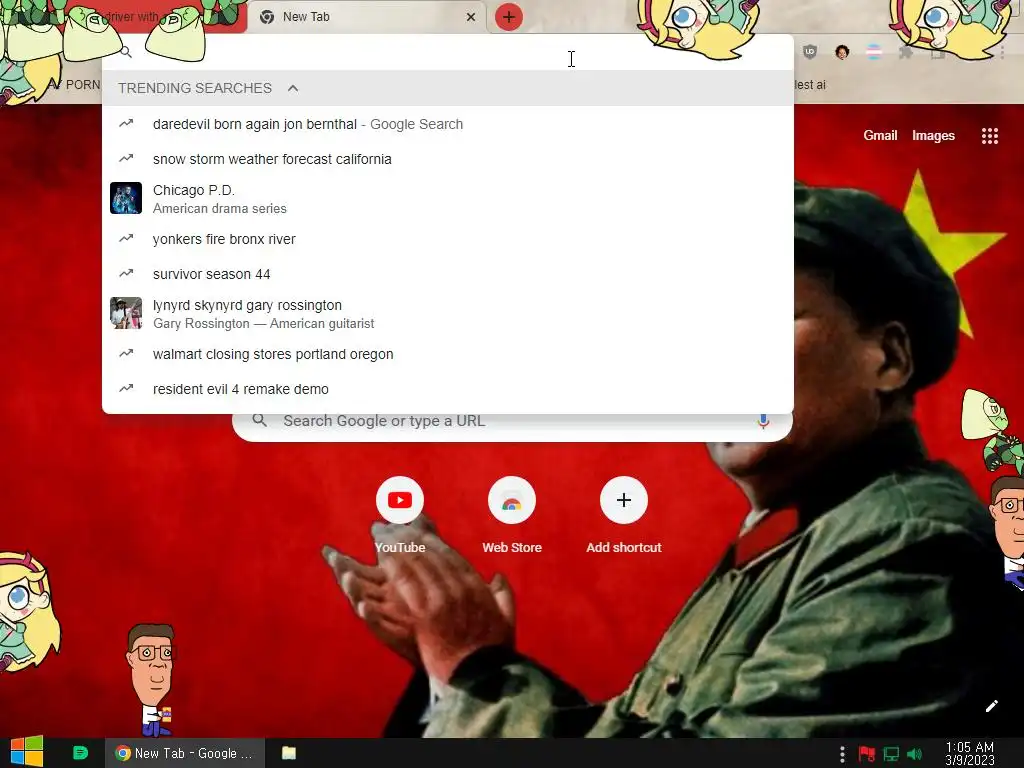Open Google Images link

click(933, 135)
